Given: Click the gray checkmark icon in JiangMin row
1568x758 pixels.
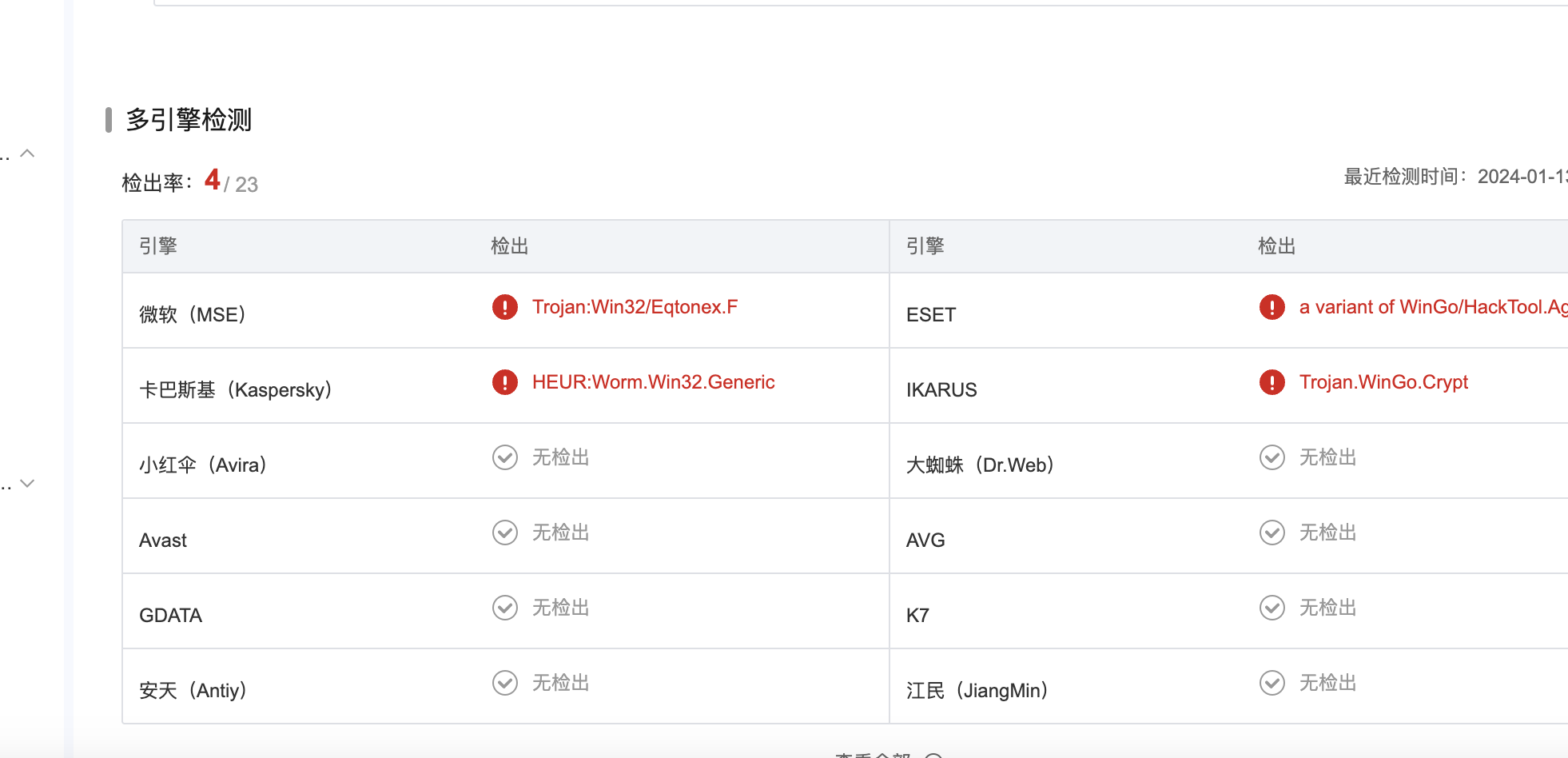Looking at the screenshot, I should click(1272, 683).
